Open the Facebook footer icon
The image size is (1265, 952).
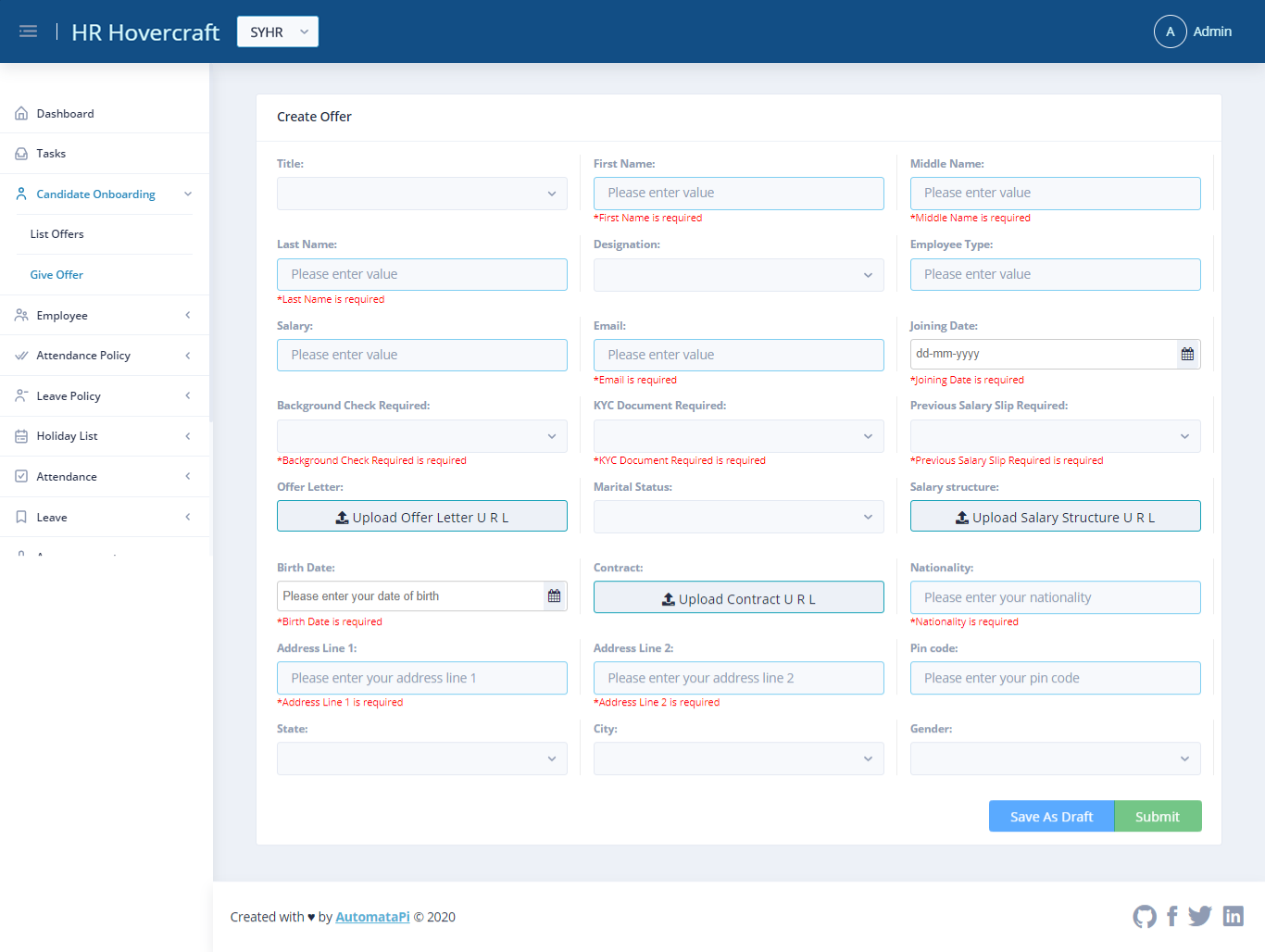tap(1172, 917)
